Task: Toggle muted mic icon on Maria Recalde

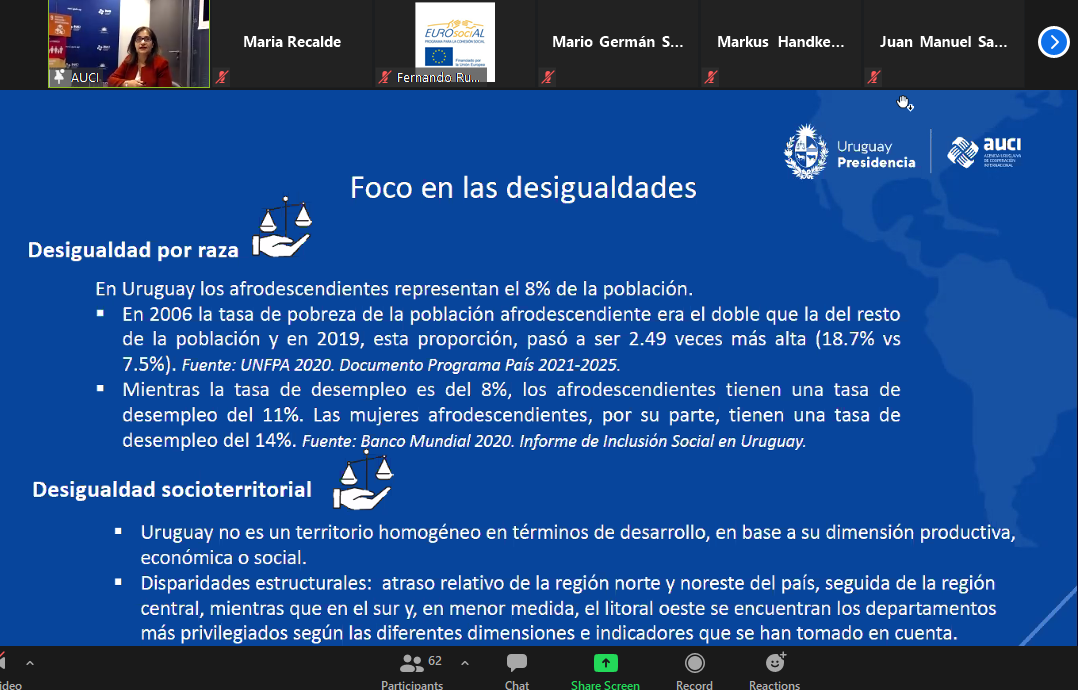Action: 221,77
